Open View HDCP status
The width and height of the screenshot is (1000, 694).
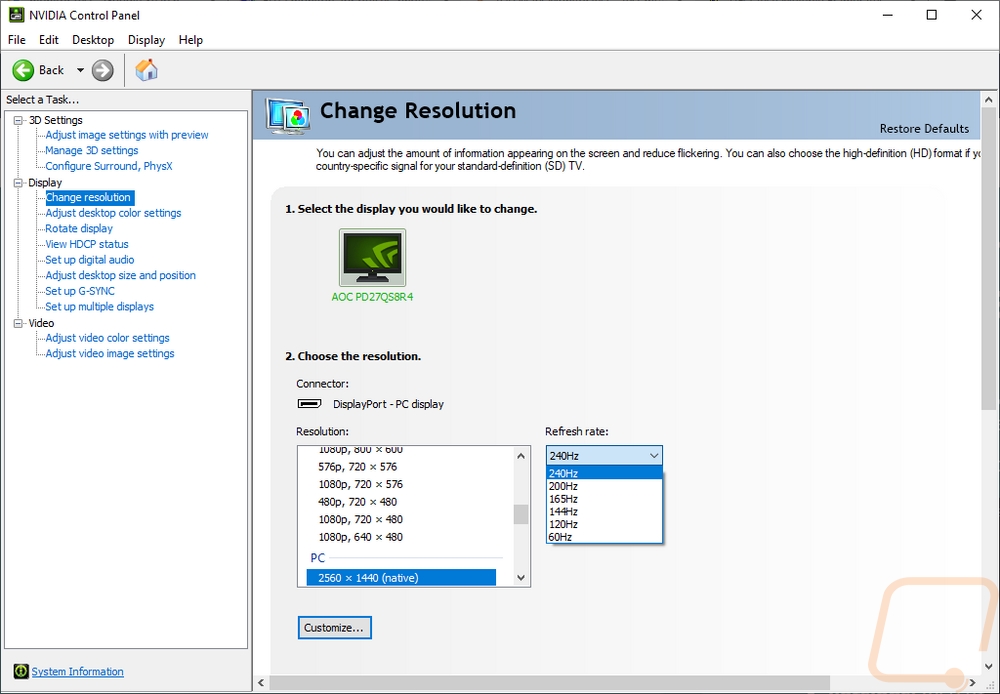click(x=87, y=244)
